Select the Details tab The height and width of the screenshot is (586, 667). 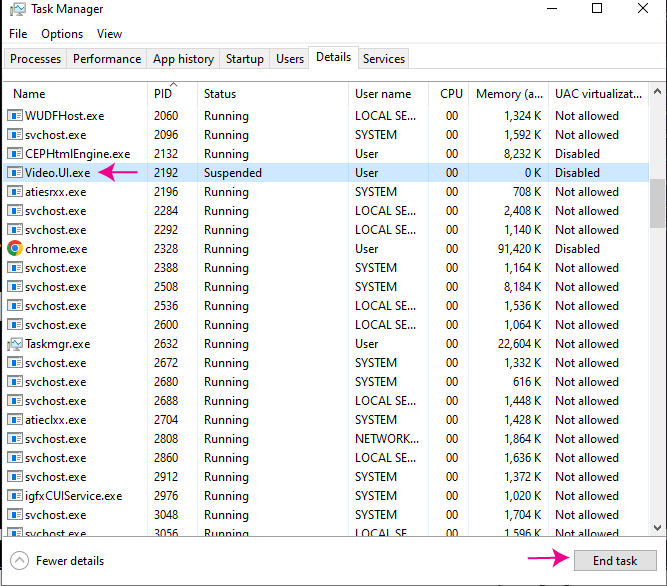click(334, 57)
